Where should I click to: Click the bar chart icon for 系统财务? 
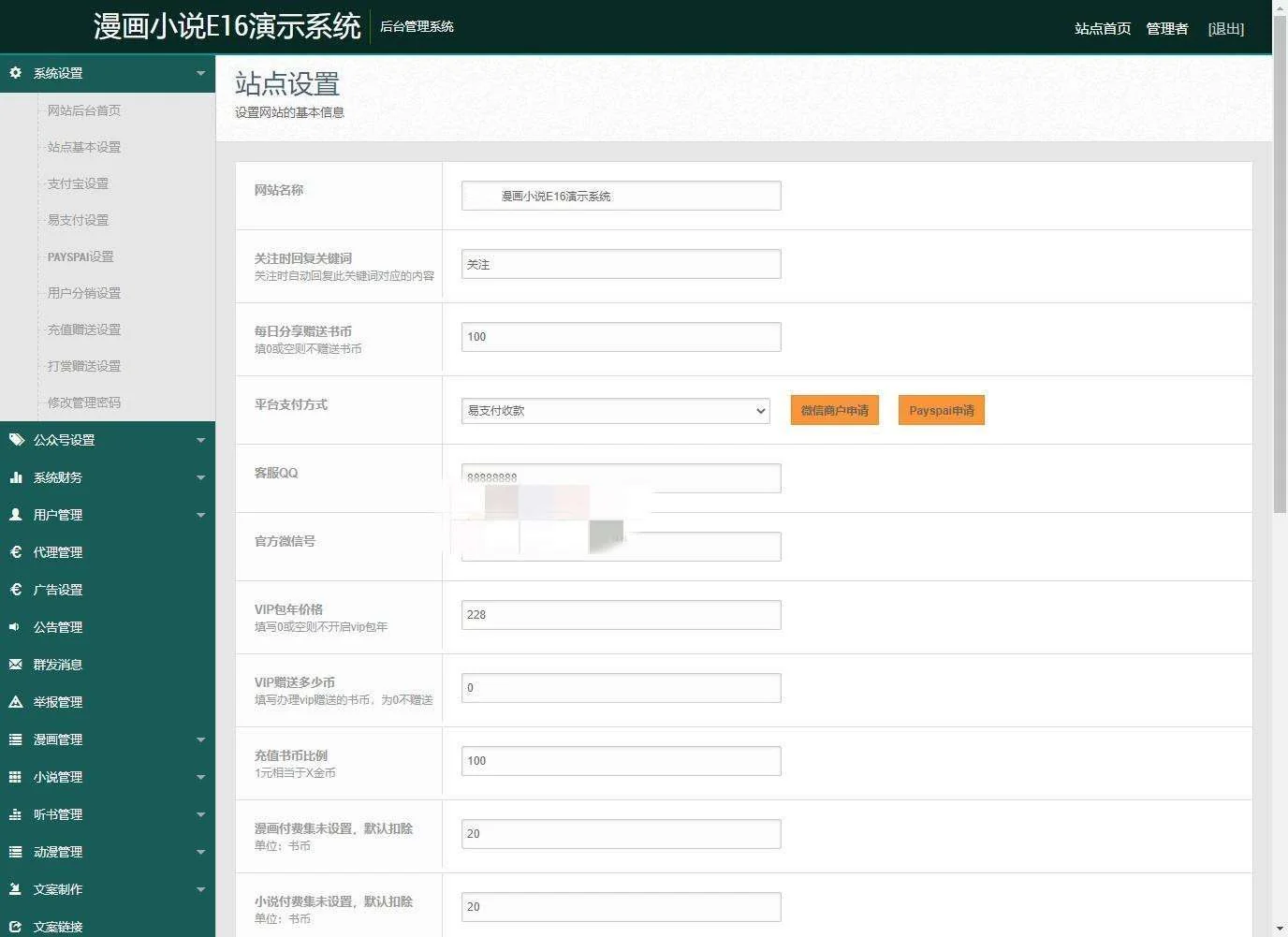(15, 477)
